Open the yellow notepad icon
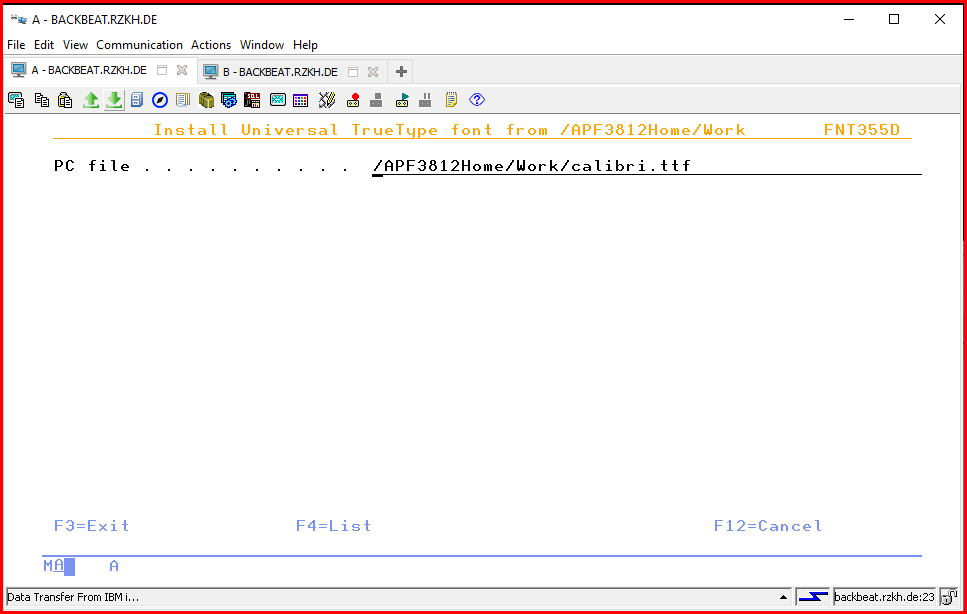 [x=451, y=100]
